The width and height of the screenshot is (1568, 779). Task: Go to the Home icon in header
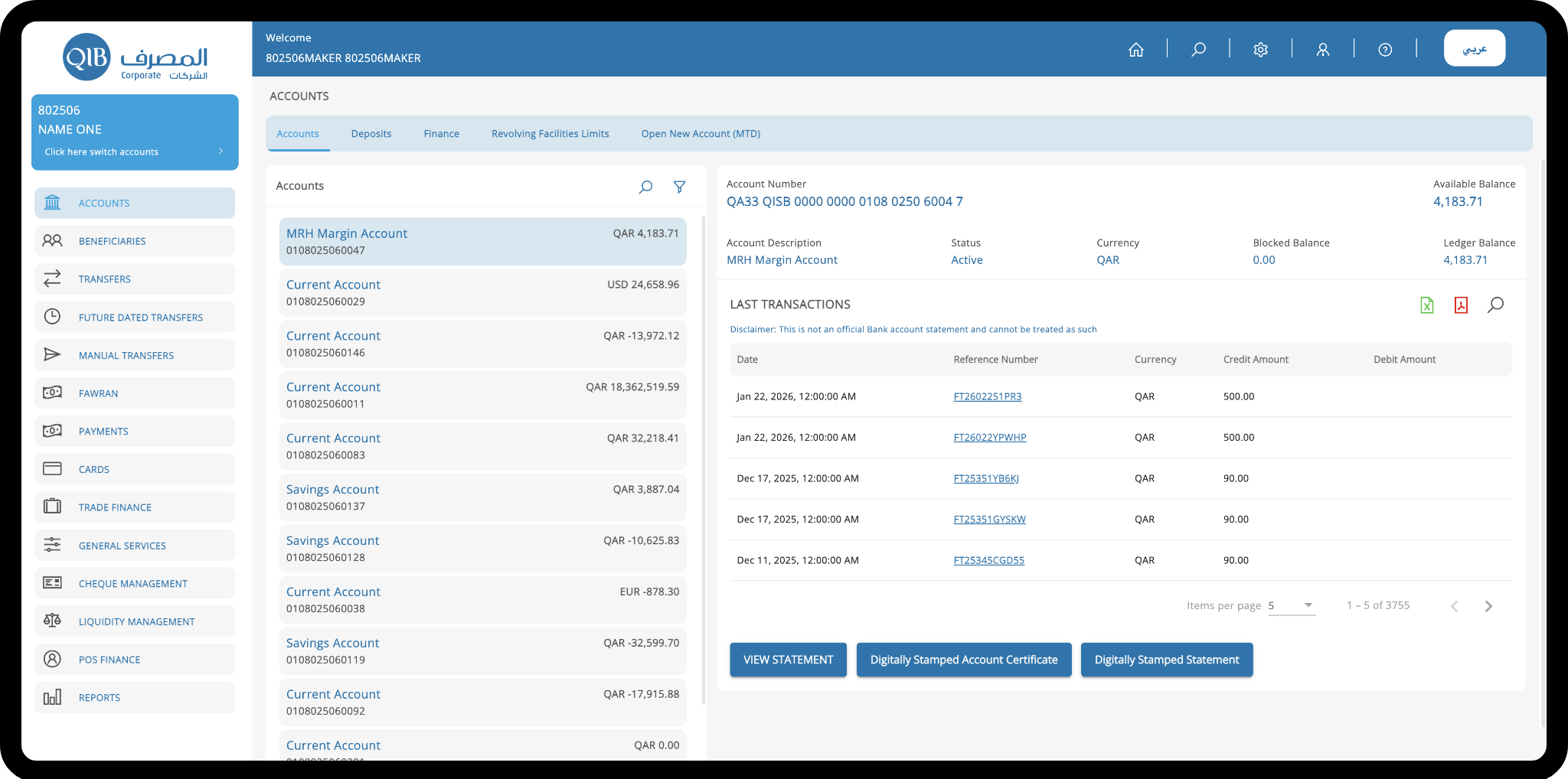pos(1136,50)
